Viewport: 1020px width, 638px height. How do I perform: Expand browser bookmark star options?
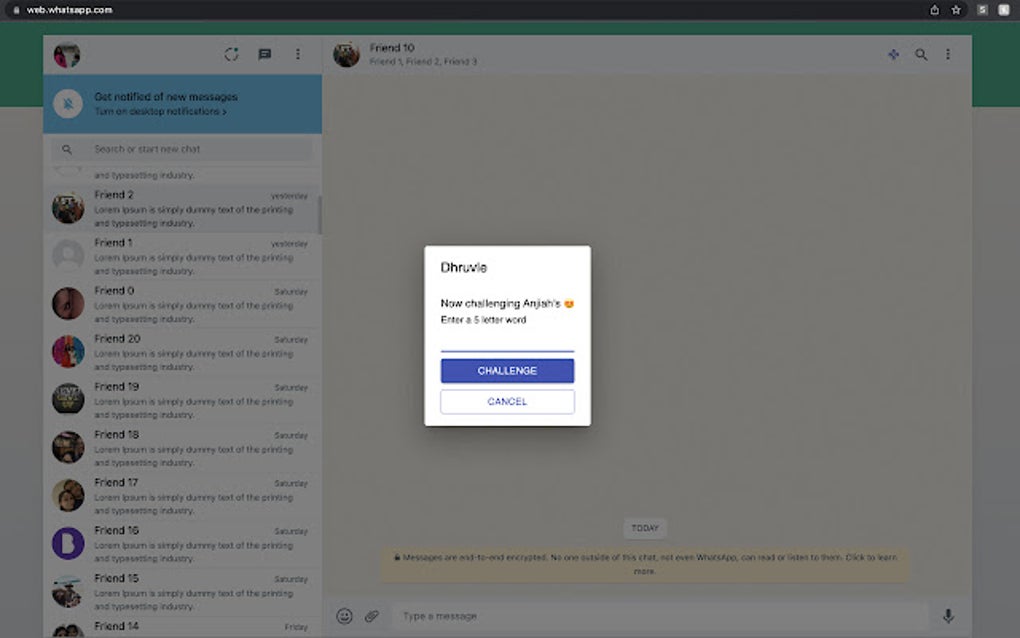(x=957, y=9)
